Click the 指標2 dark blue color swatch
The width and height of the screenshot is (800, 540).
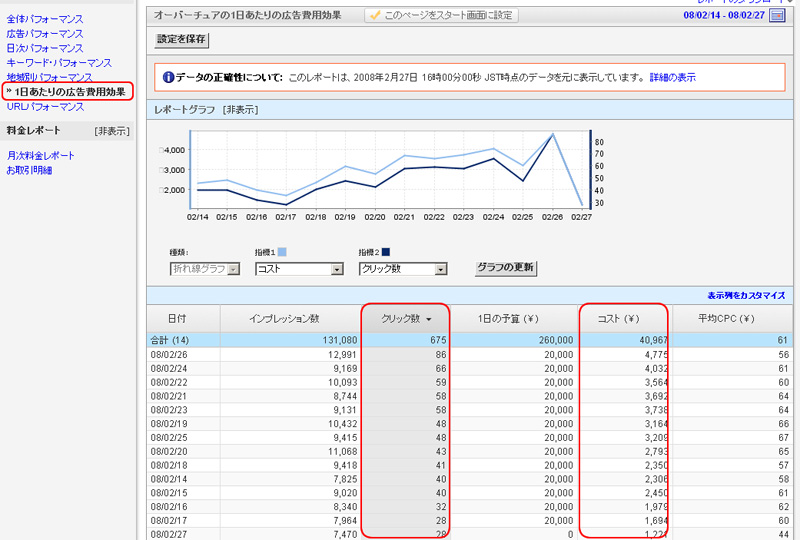(x=385, y=252)
